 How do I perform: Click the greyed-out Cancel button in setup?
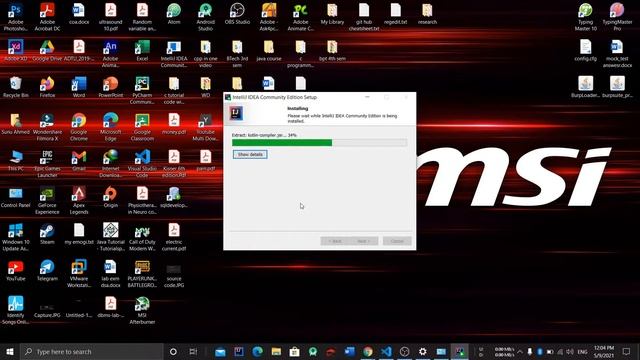[397, 241]
